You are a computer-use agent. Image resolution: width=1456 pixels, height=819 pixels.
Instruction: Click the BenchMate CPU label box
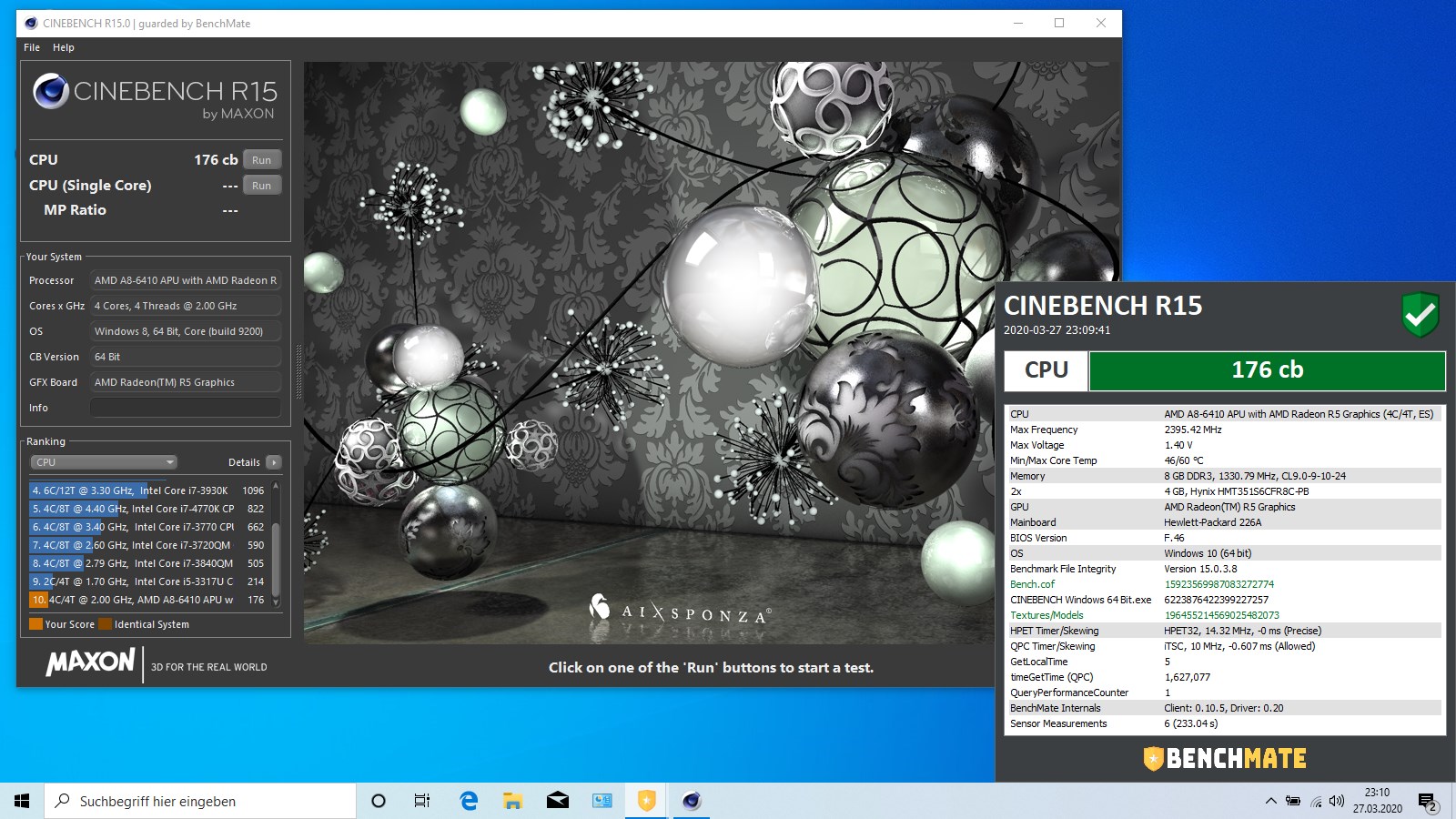coord(1046,370)
